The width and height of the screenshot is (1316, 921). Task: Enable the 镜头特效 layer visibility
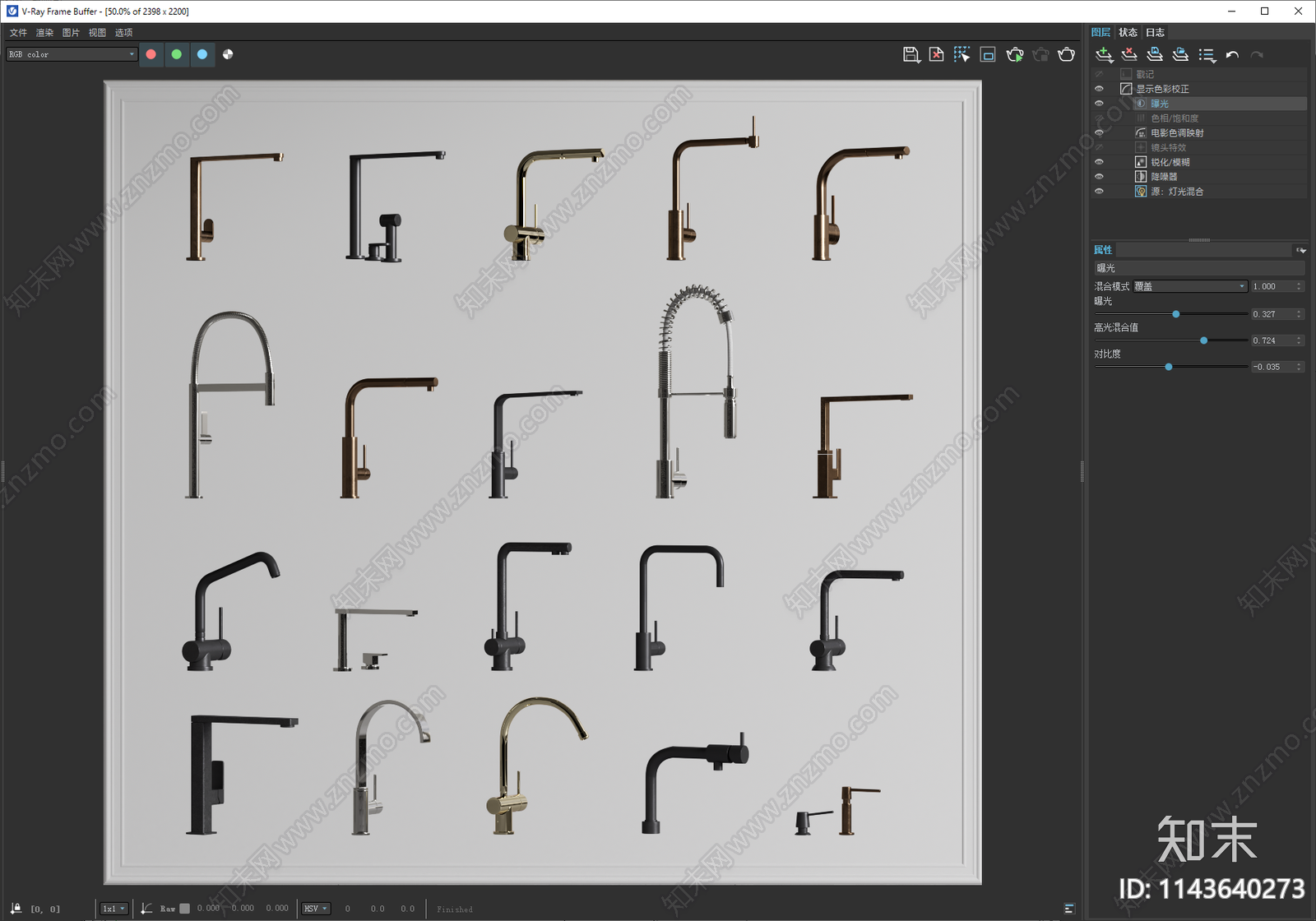pos(1099,148)
